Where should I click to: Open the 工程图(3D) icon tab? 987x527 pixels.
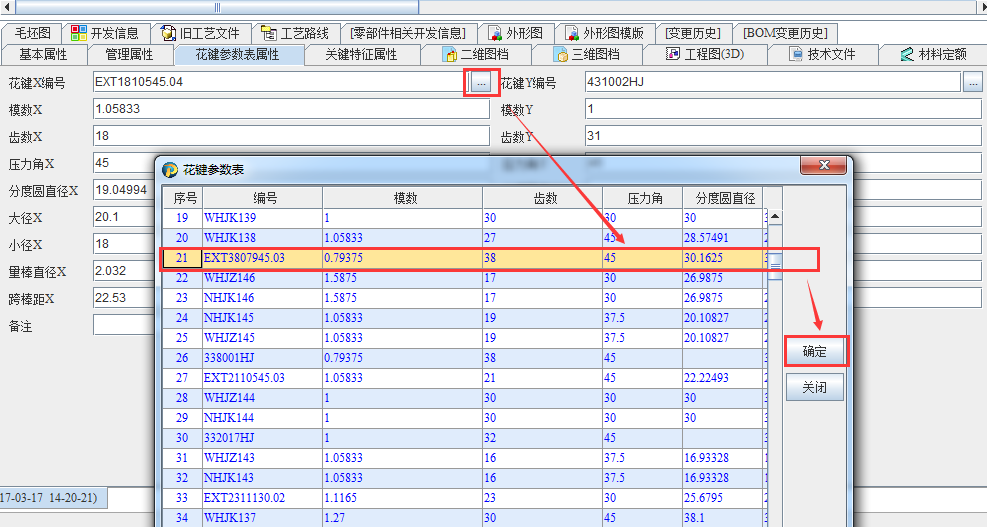[x=674, y=54]
